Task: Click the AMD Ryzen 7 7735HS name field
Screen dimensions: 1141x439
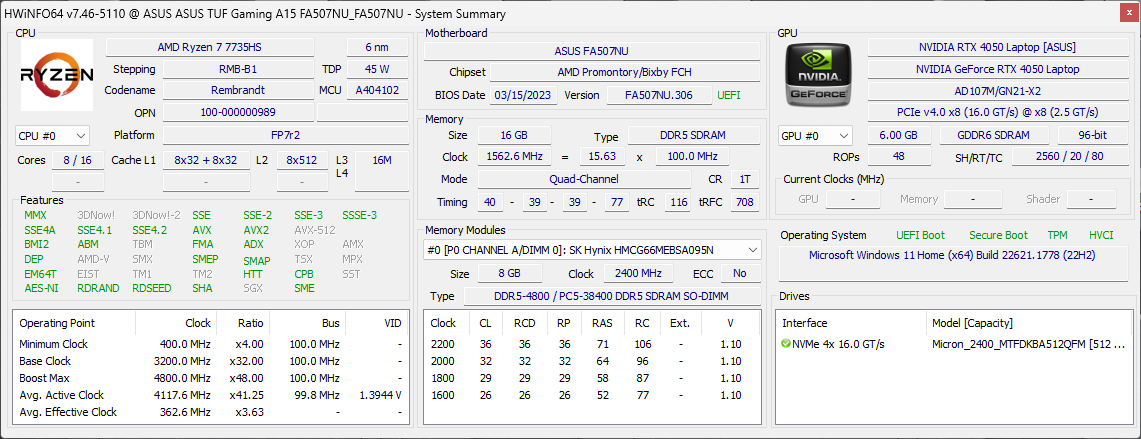Action: click(x=210, y=47)
